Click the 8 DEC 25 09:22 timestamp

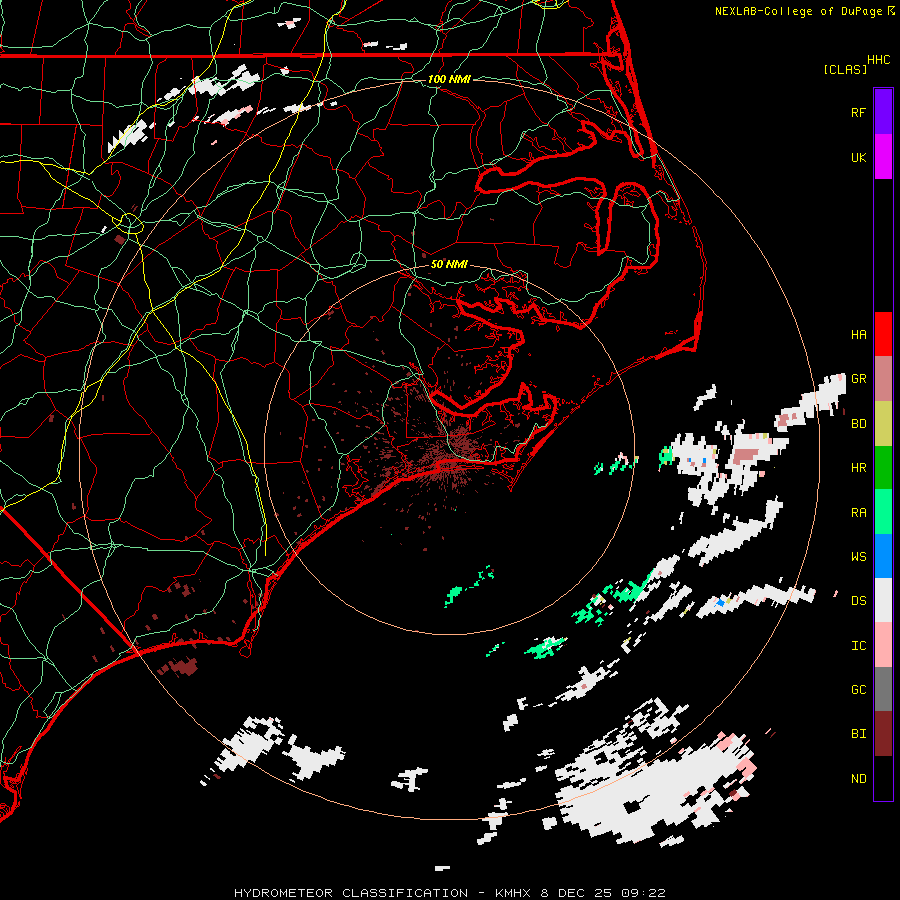[x=603, y=893]
